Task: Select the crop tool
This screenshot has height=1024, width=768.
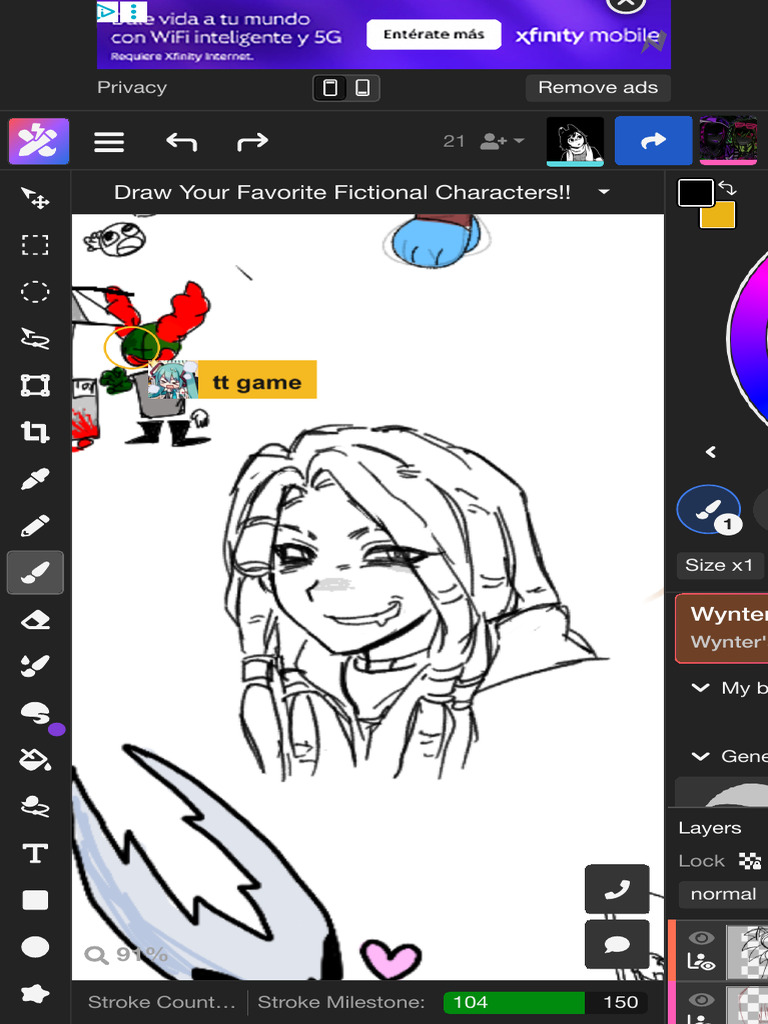Action: coord(35,432)
